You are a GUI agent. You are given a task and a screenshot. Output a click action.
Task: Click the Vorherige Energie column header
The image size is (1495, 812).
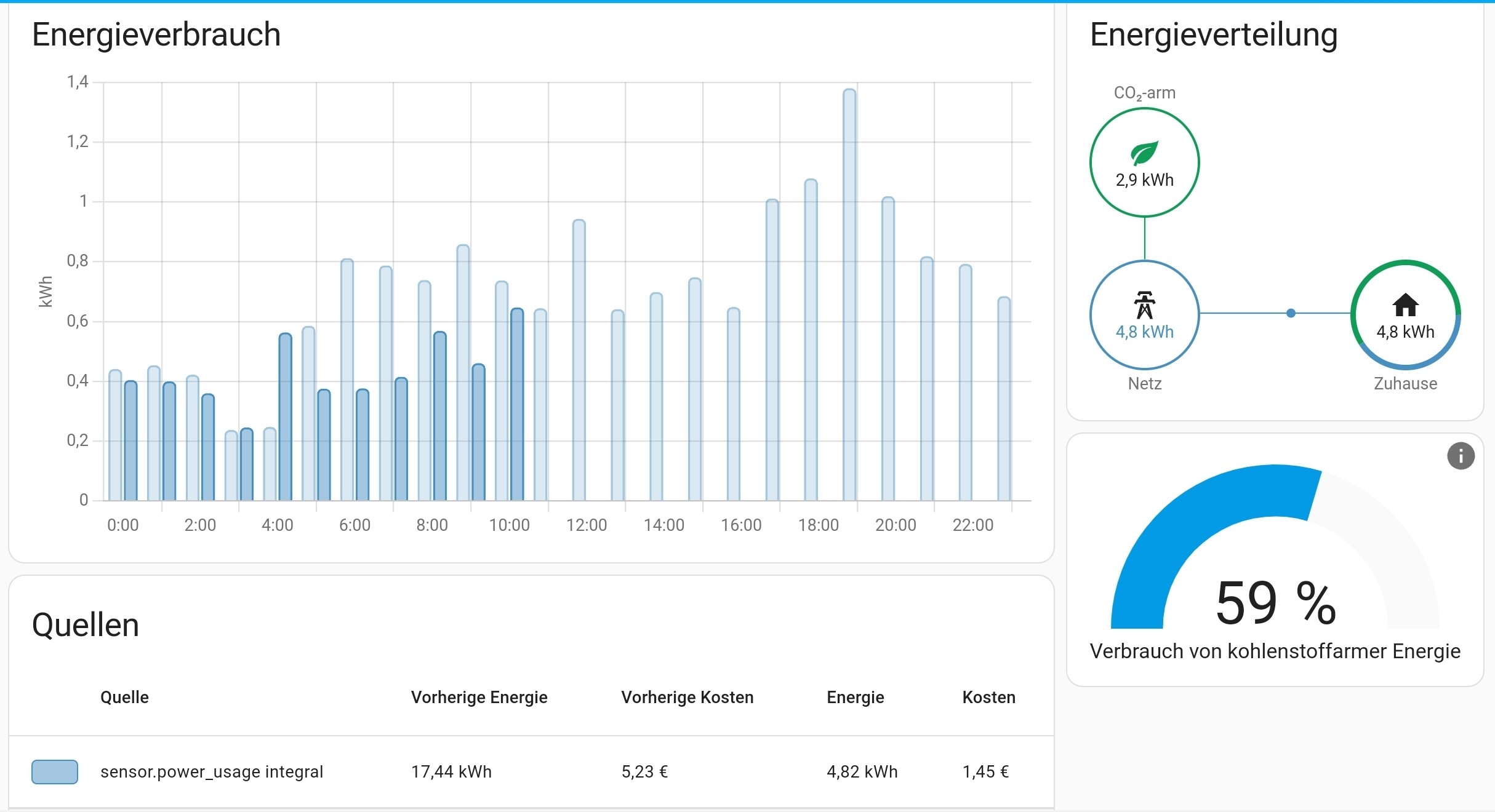(479, 697)
